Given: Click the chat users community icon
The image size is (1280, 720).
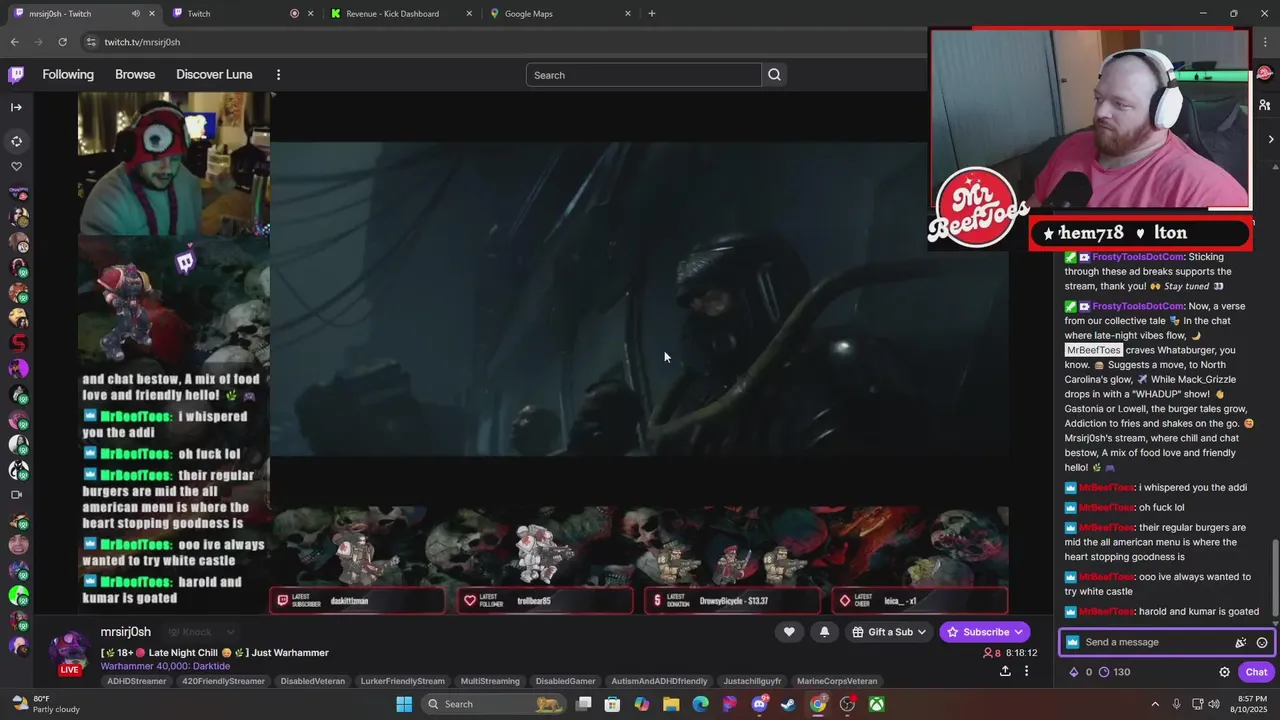Looking at the screenshot, I should [x=1265, y=105].
